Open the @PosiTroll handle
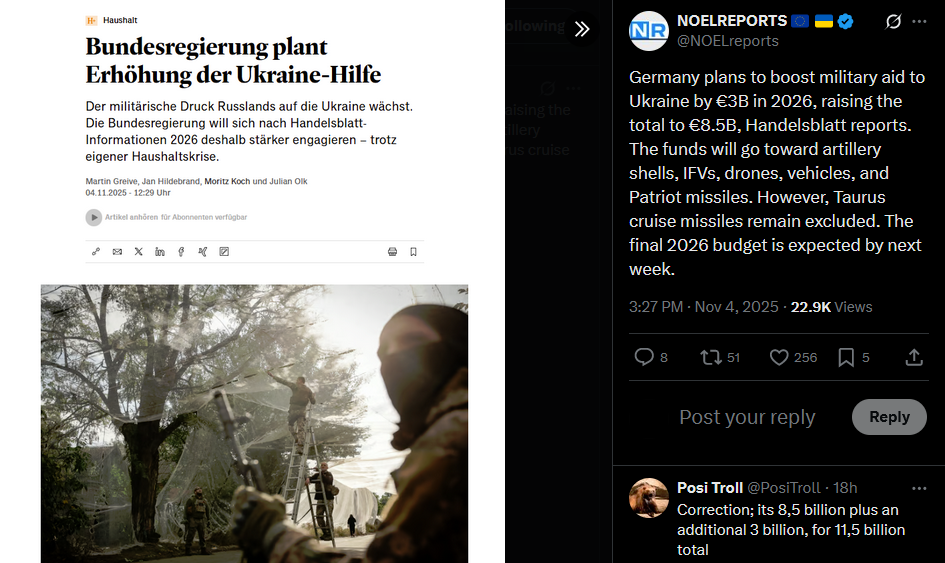This screenshot has width=945, height=563. [x=783, y=488]
